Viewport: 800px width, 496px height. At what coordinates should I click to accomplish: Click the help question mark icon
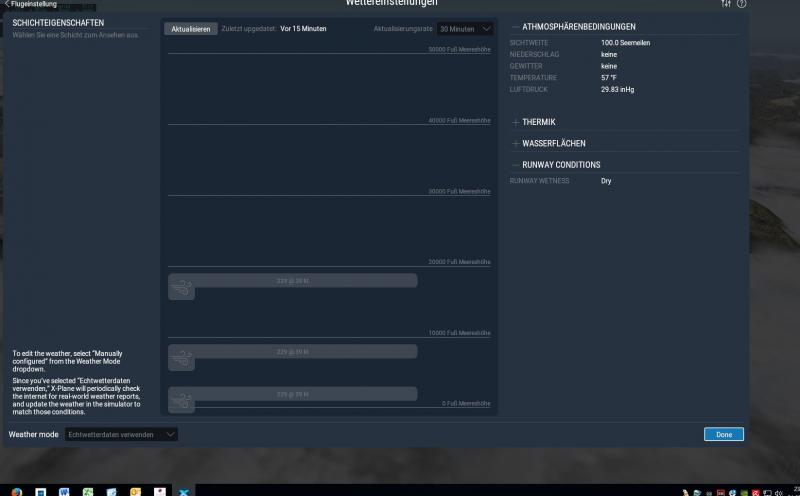(x=741, y=4)
